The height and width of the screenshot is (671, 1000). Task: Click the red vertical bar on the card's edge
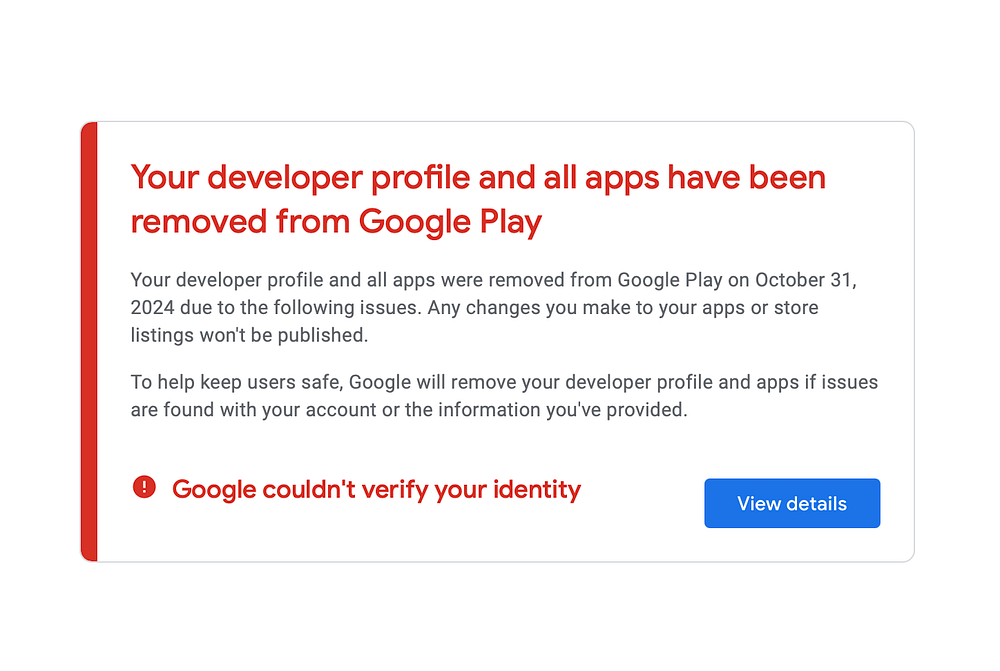89,341
